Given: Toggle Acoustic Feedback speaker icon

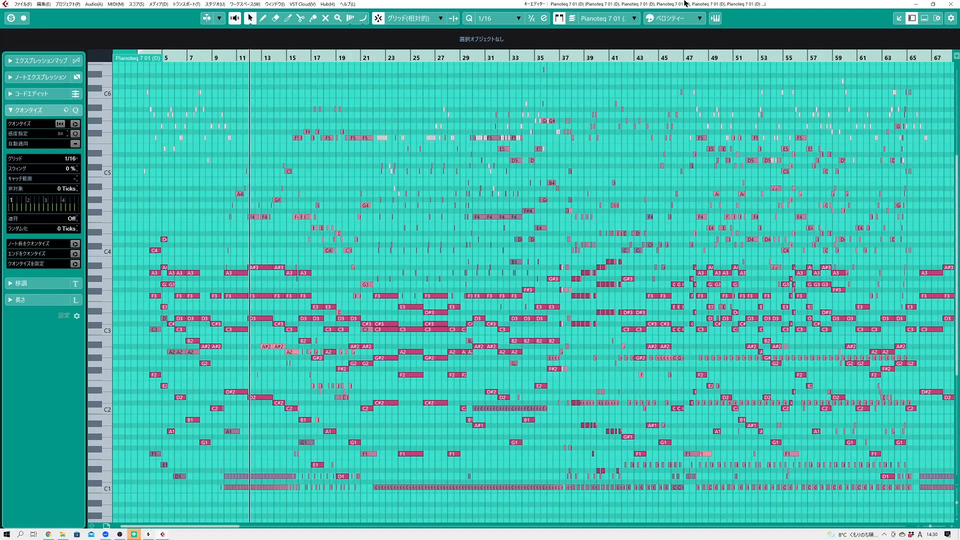Looking at the screenshot, I should [234, 18].
